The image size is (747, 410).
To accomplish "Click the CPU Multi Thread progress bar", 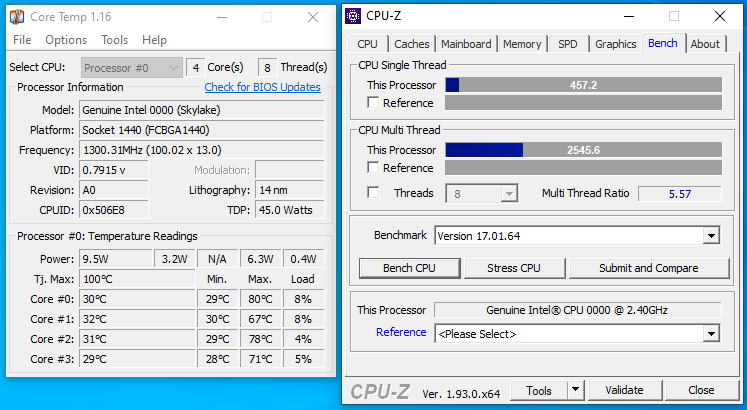I will click(x=583, y=150).
